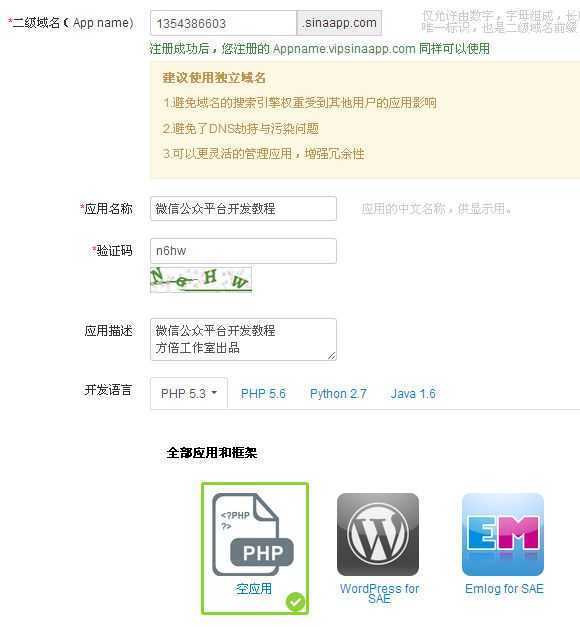Grab the textarea resize handle corner
This screenshot has width=580, height=627.
(x=332, y=355)
